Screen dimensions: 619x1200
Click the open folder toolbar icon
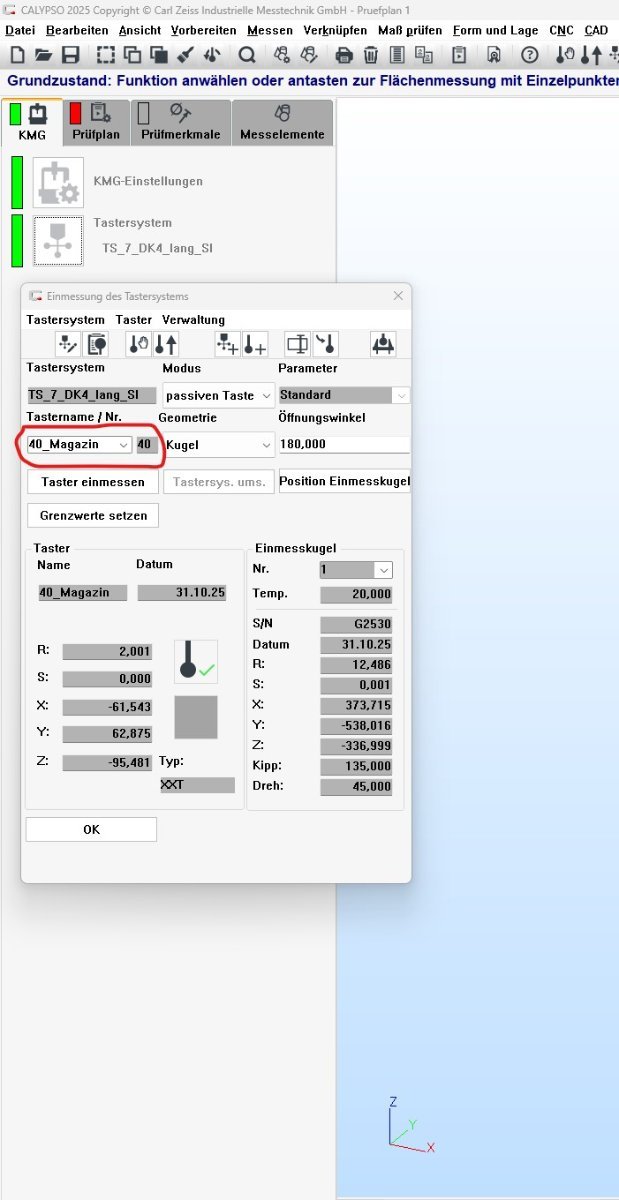click(x=43, y=55)
